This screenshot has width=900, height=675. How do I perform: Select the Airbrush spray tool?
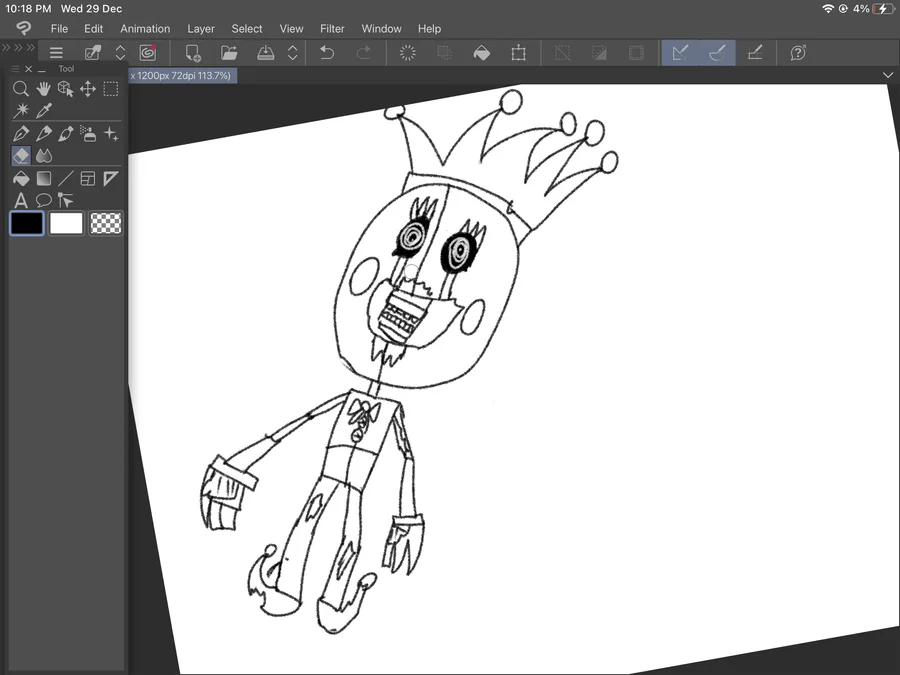(88, 134)
